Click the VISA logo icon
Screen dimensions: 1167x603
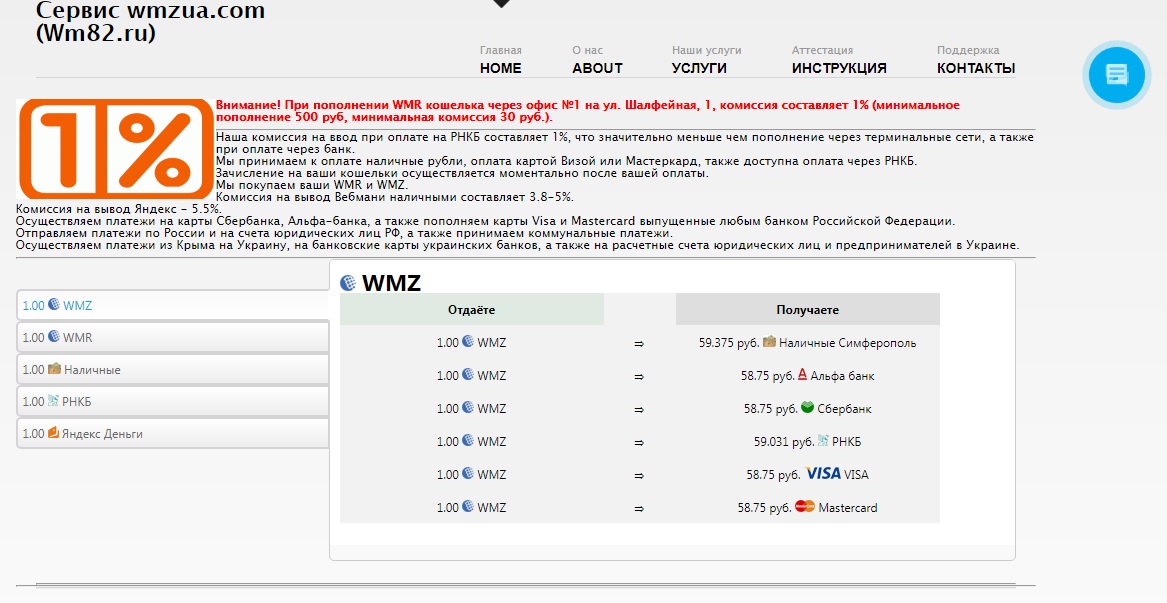[823, 474]
